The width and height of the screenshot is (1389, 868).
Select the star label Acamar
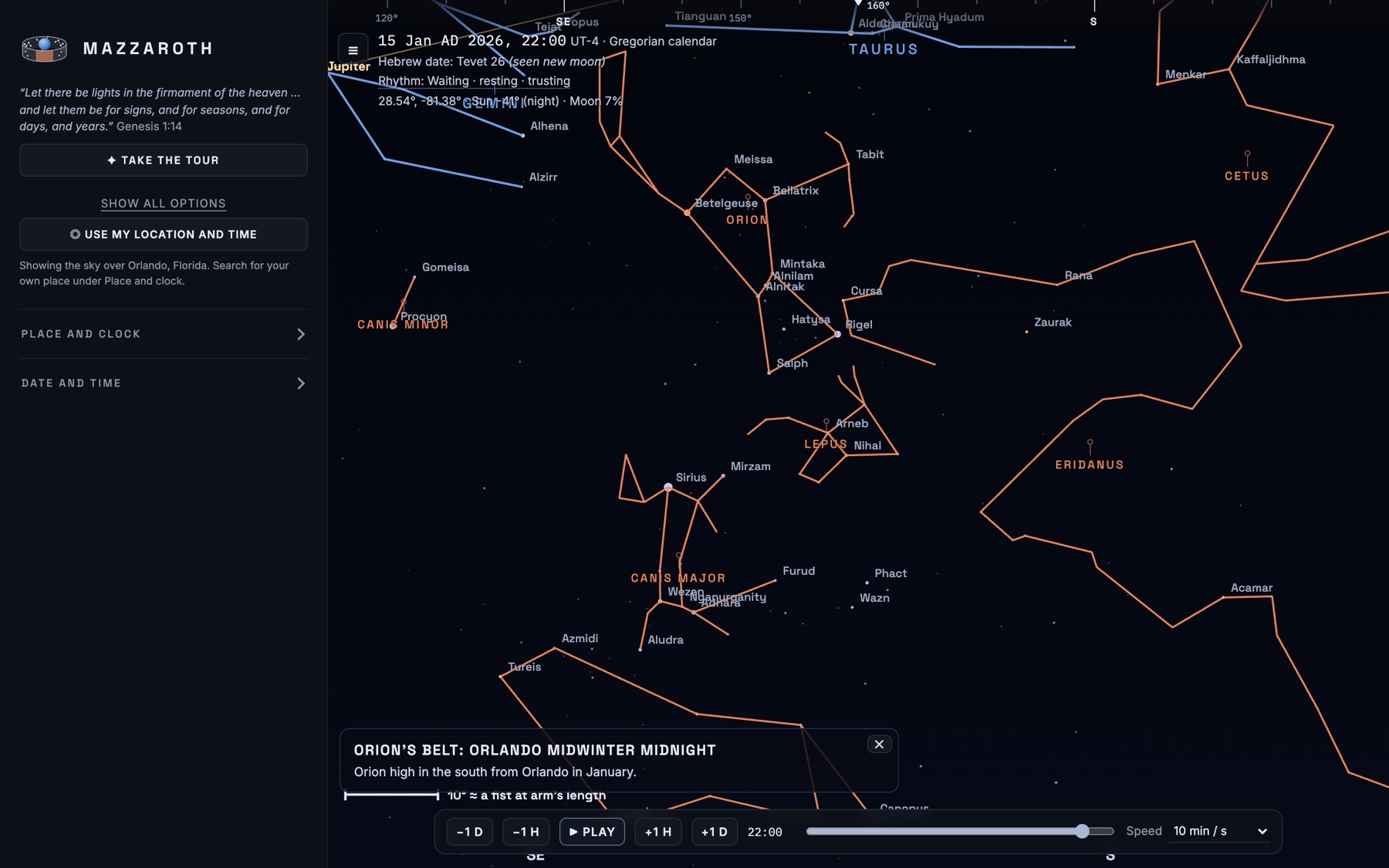(1252, 587)
